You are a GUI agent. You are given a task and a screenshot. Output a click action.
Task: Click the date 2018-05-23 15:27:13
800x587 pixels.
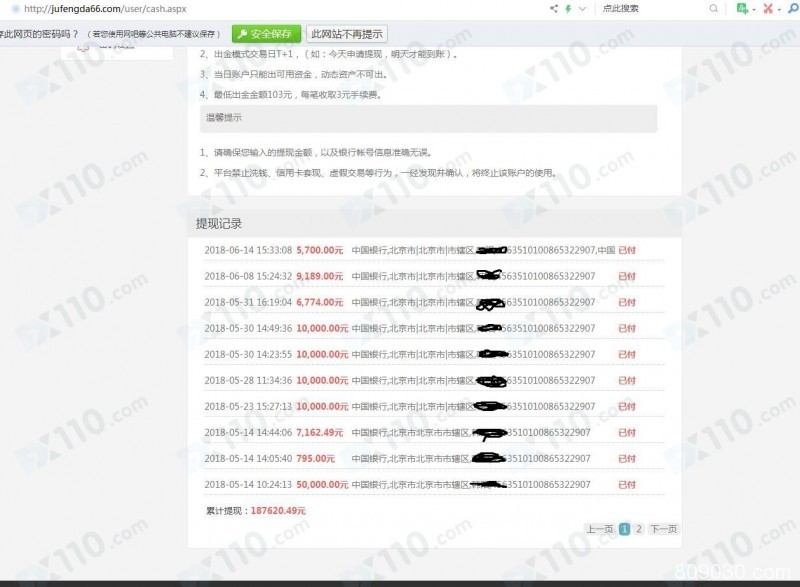click(248, 406)
